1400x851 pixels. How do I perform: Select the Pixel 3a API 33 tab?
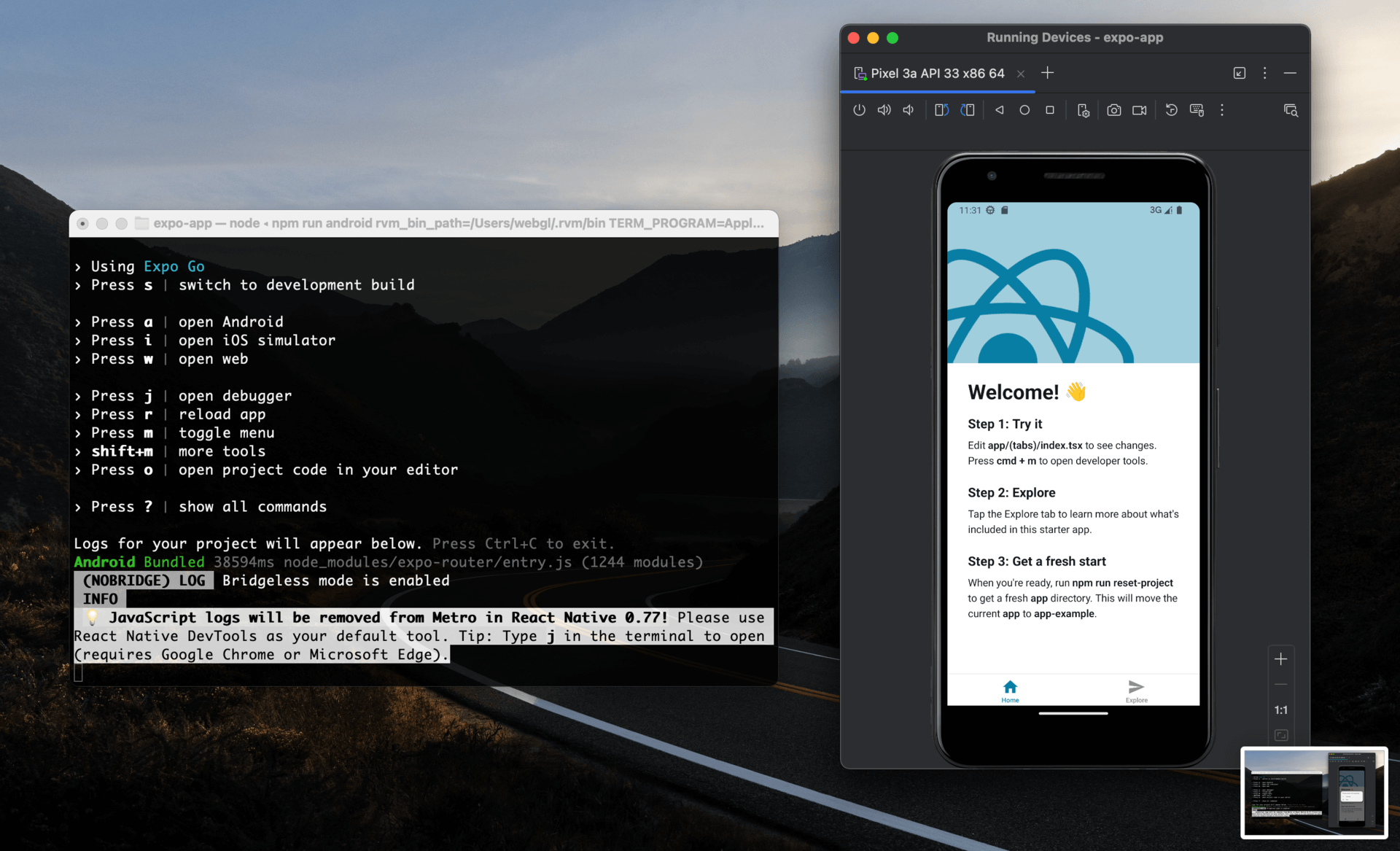coord(937,74)
